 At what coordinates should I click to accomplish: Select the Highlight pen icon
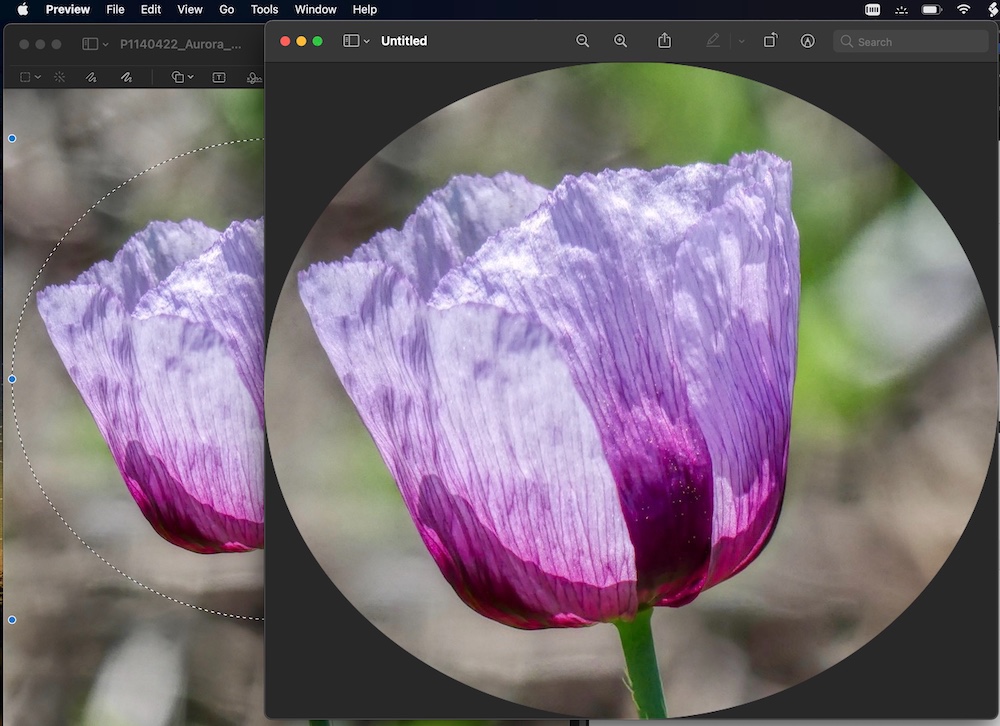point(712,41)
